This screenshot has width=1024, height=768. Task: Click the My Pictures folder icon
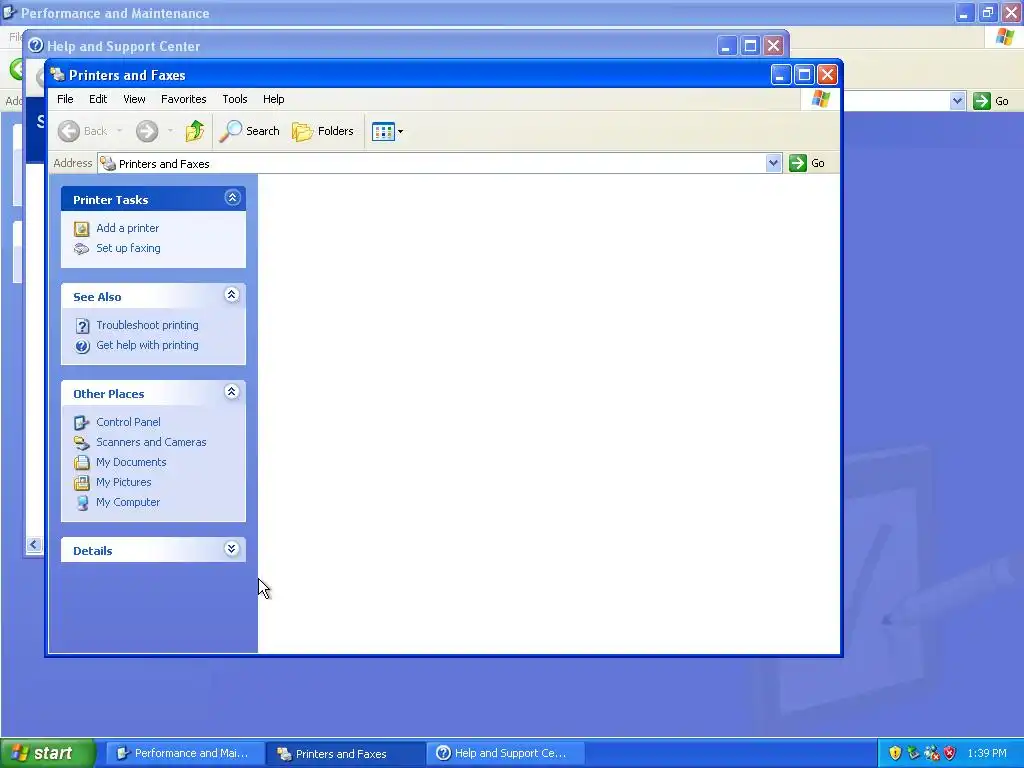click(82, 483)
